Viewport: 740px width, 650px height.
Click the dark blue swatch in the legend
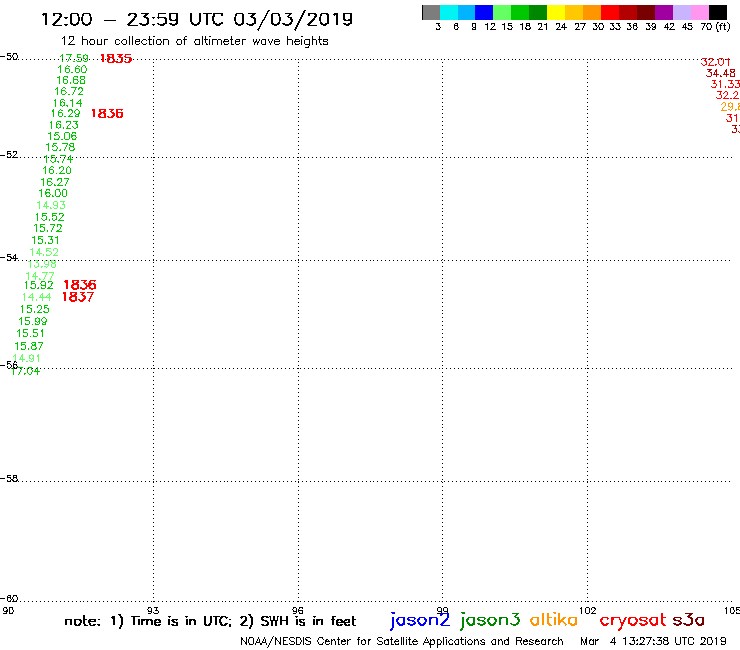484,12
